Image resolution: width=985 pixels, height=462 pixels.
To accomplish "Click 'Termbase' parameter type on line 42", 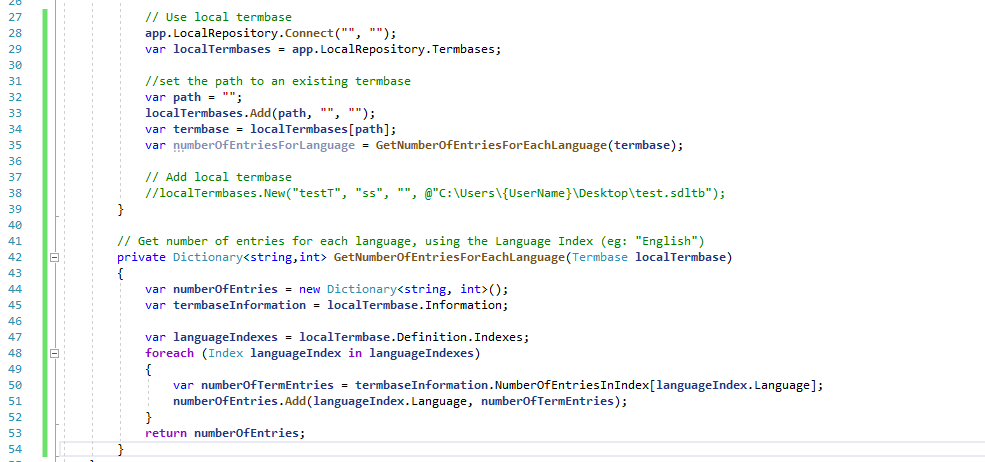I will [x=600, y=257].
